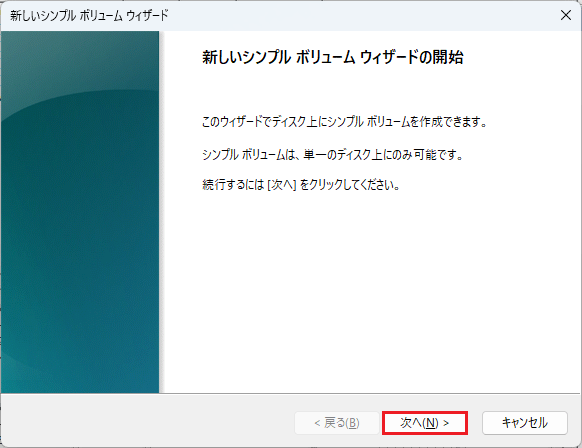This screenshot has width=582, height=448.
Task: Click white margin between banner and heading
Action: [x=181, y=58]
